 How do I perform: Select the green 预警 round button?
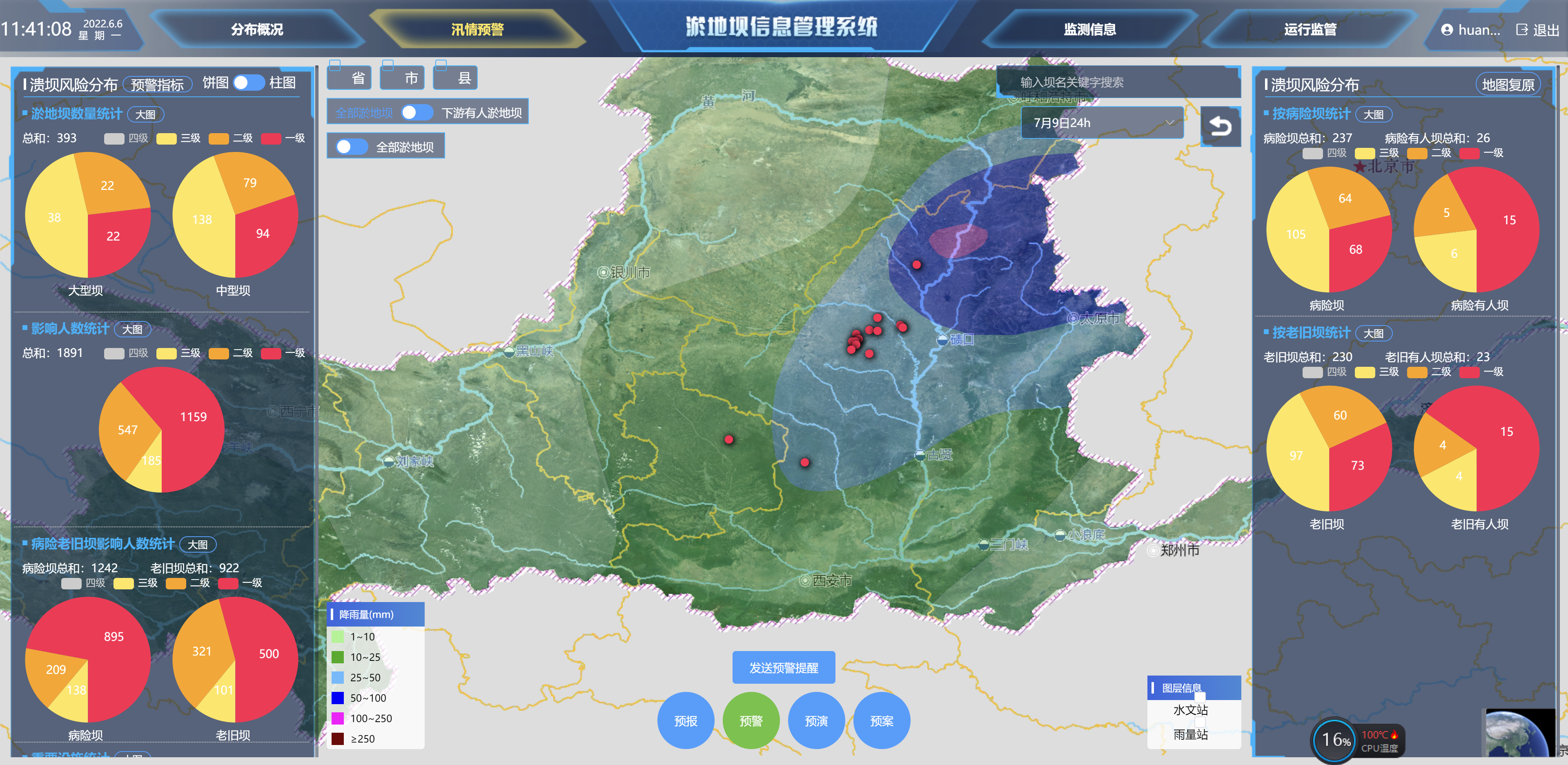pos(751,720)
